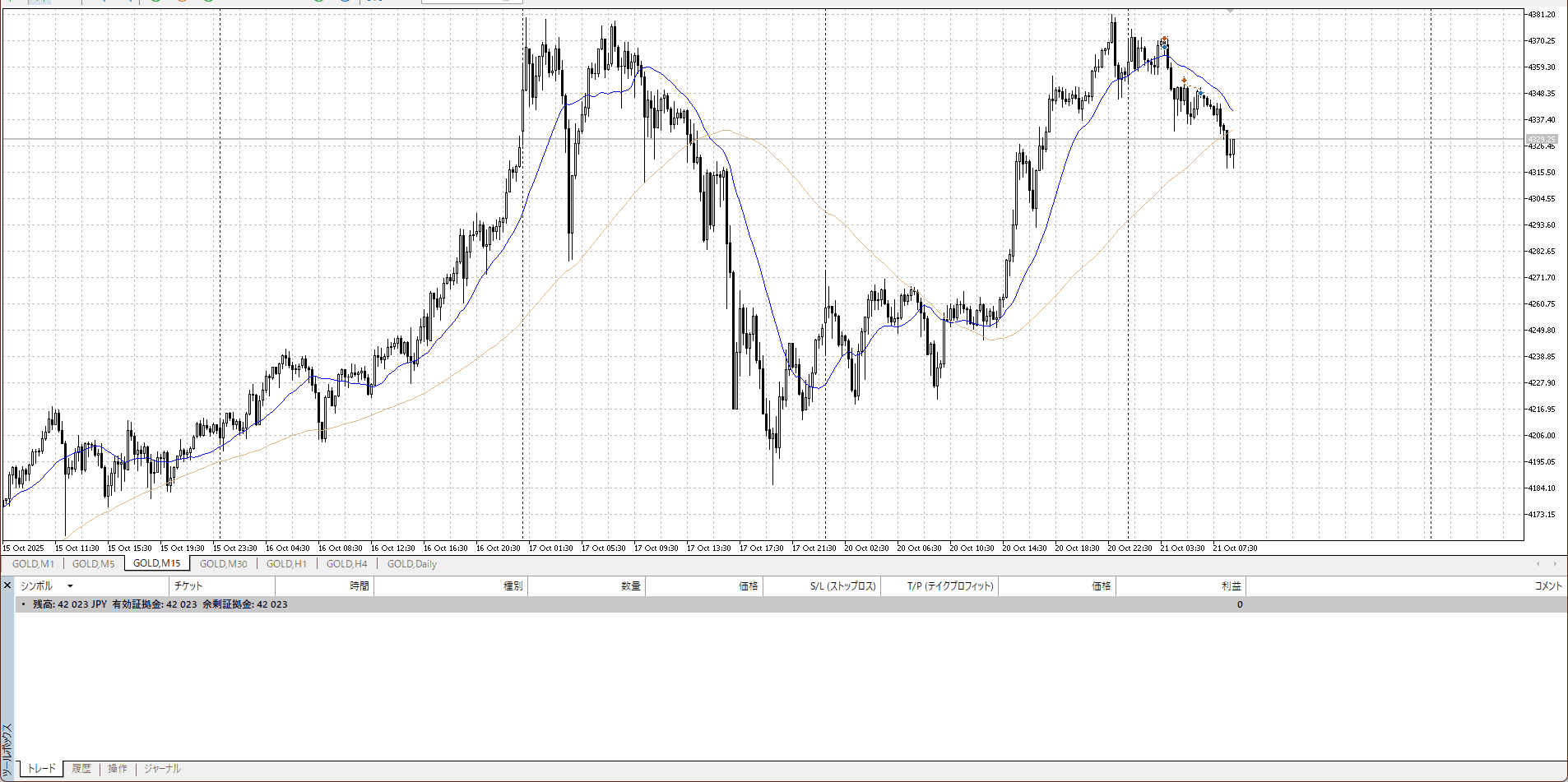Open the GOLD,M30 chart tab
Viewport: 1568px width, 782px height.
(223, 564)
